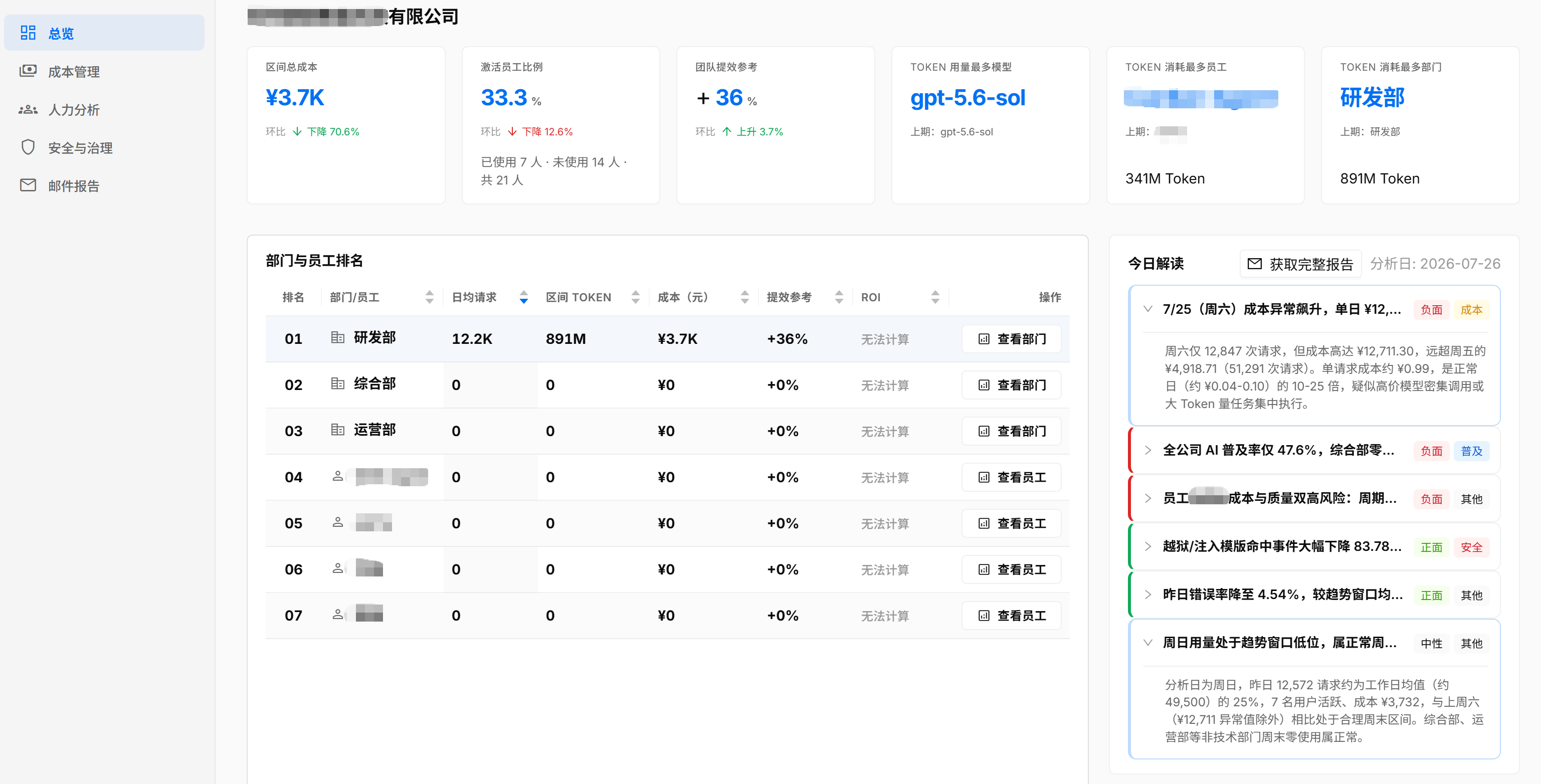Go to 成本管理 cost management
Viewport: 1541px width, 784px height.
click(x=104, y=71)
